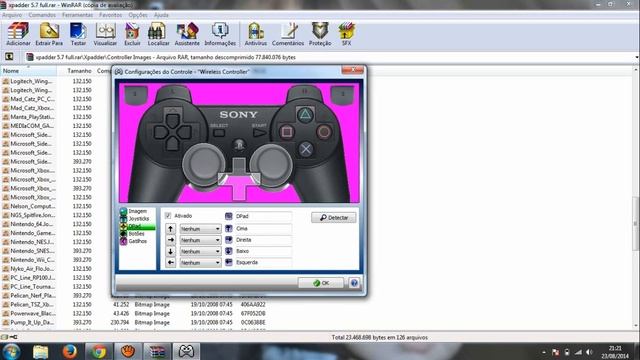
Task: Click the right arrow direction button
Action: pyautogui.click(x=171, y=240)
